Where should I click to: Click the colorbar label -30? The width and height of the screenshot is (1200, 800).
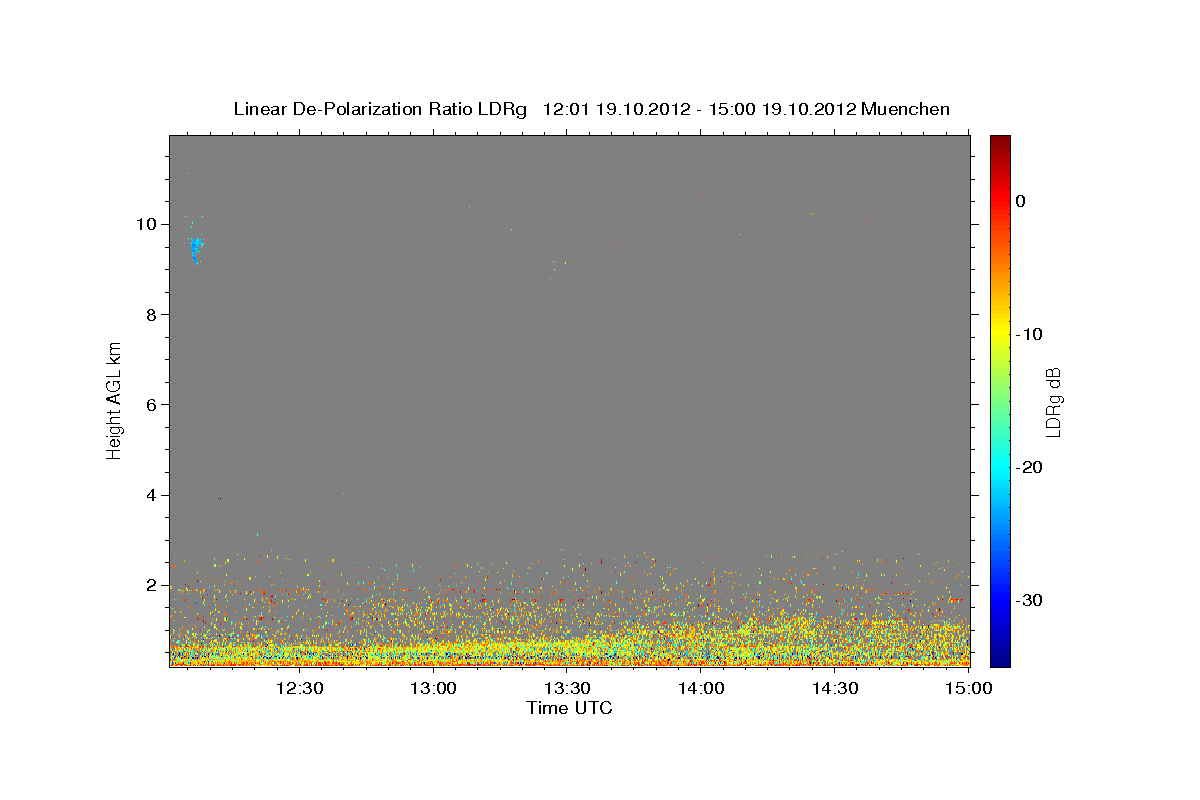tap(1030, 600)
